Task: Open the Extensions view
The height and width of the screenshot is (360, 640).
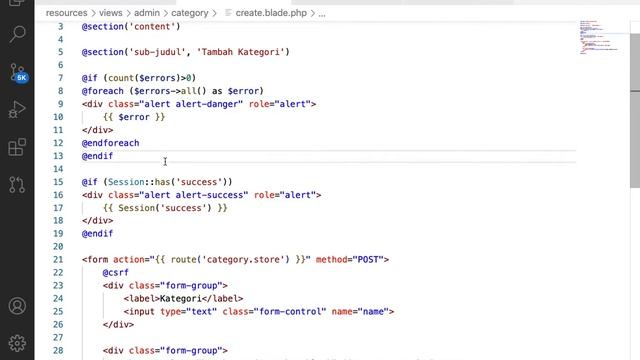Action: coord(17,147)
